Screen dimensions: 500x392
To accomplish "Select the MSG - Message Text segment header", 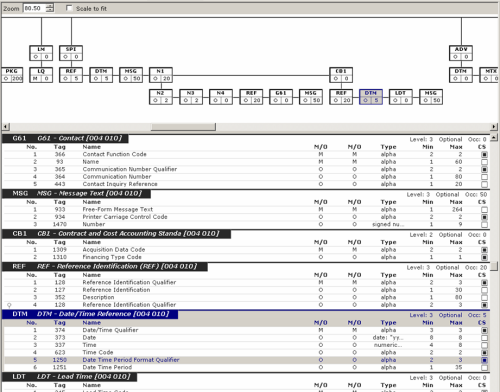I will [76, 194].
